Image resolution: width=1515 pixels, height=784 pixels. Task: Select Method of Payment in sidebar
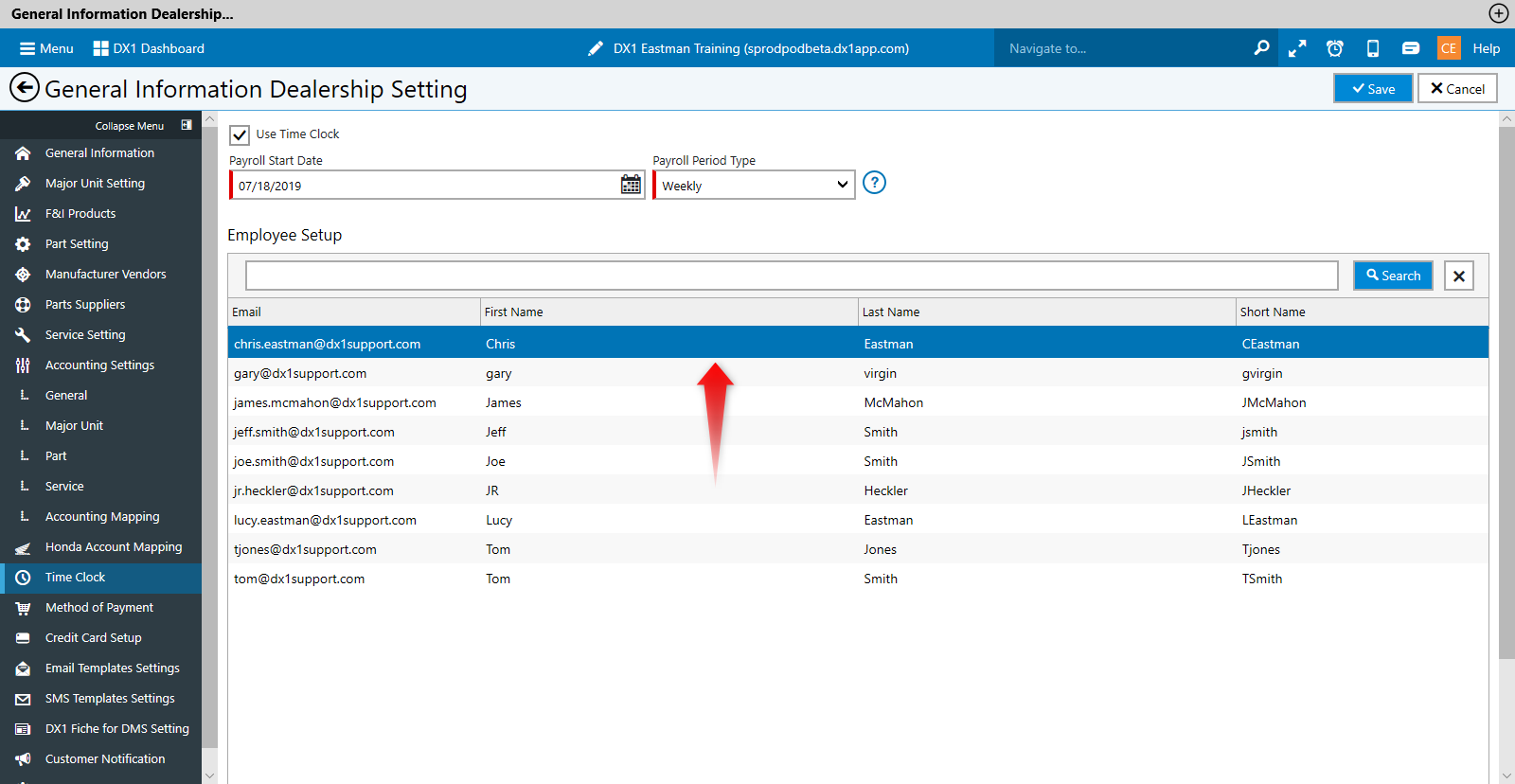pos(100,607)
